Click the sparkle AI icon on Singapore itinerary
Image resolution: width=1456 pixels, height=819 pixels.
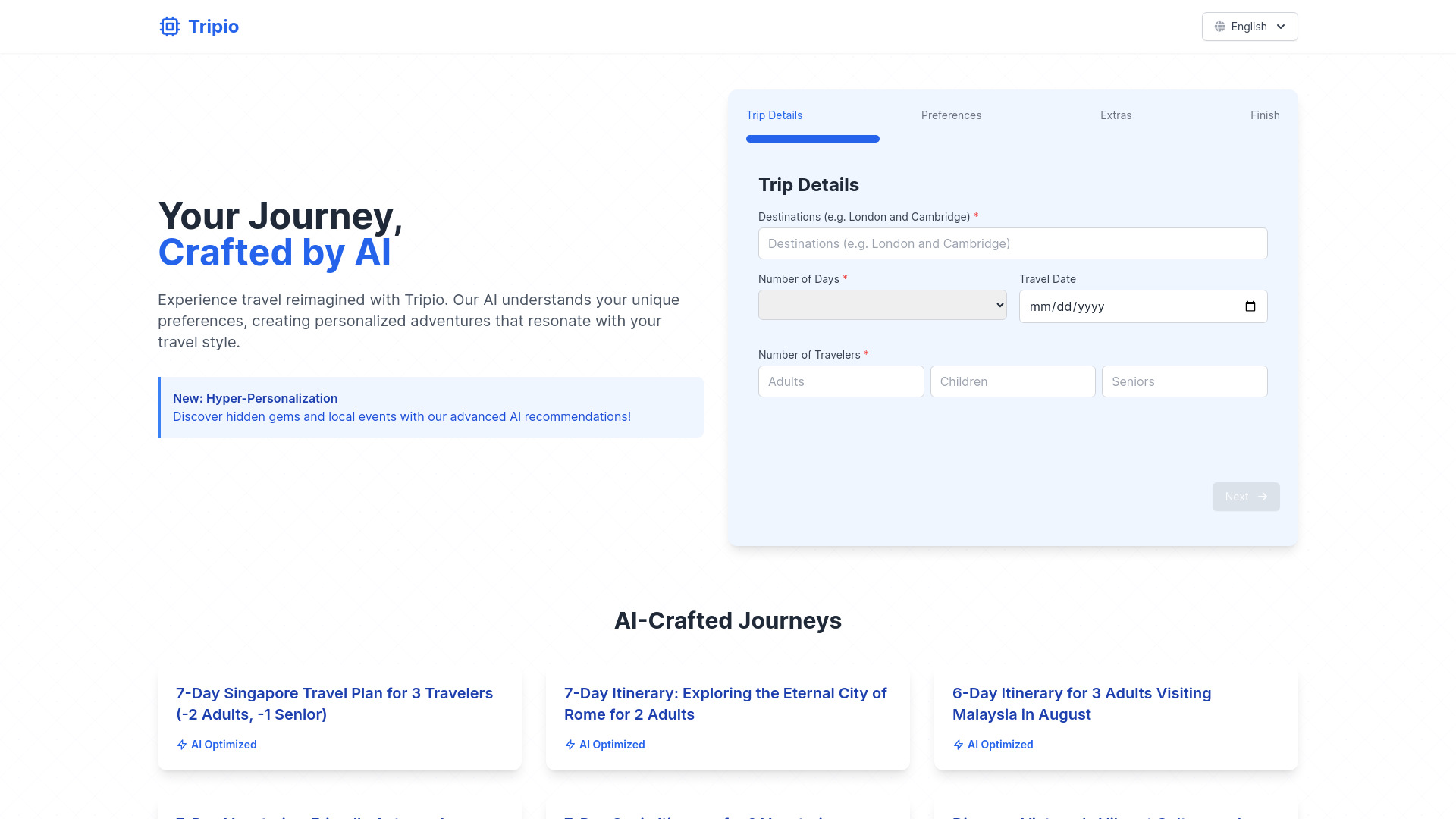click(181, 744)
